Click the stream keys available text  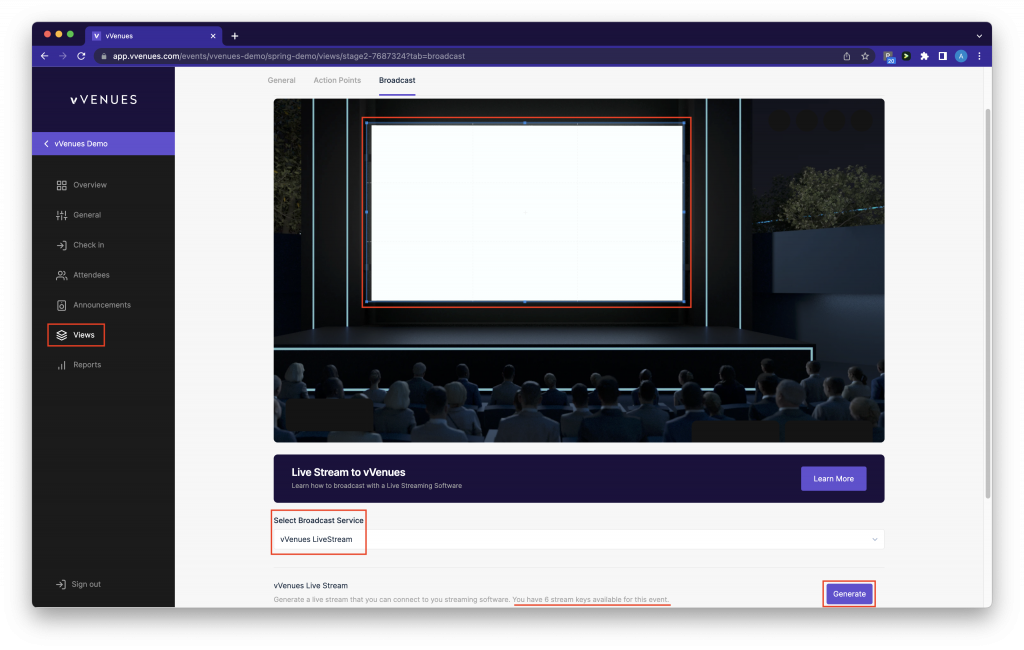coord(591,600)
